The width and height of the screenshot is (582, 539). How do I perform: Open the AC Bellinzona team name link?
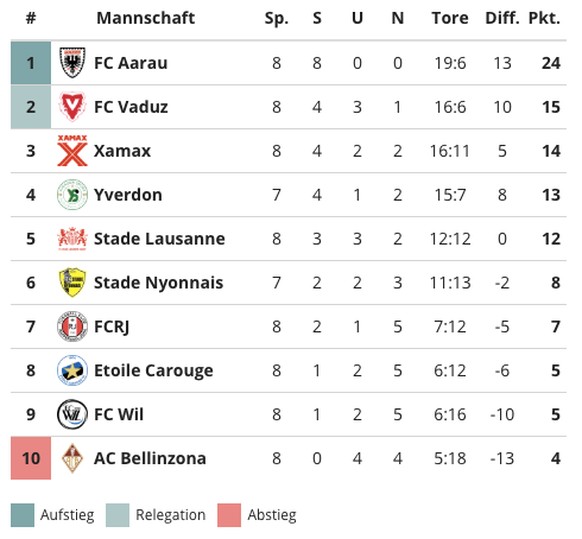click(x=150, y=458)
